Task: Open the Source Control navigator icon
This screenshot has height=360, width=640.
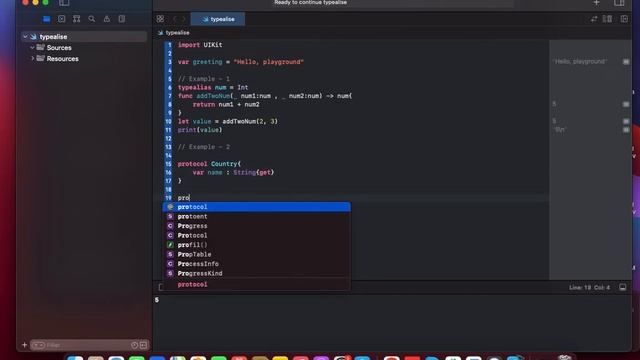Action: (61, 19)
